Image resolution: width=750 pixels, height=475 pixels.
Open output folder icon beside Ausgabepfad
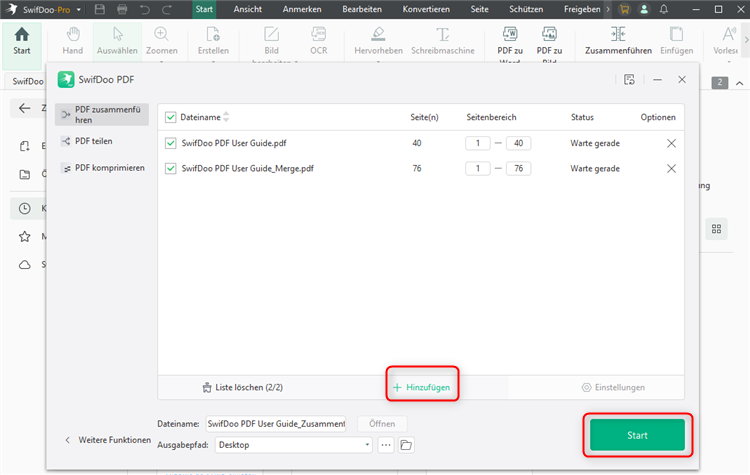point(406,445)
